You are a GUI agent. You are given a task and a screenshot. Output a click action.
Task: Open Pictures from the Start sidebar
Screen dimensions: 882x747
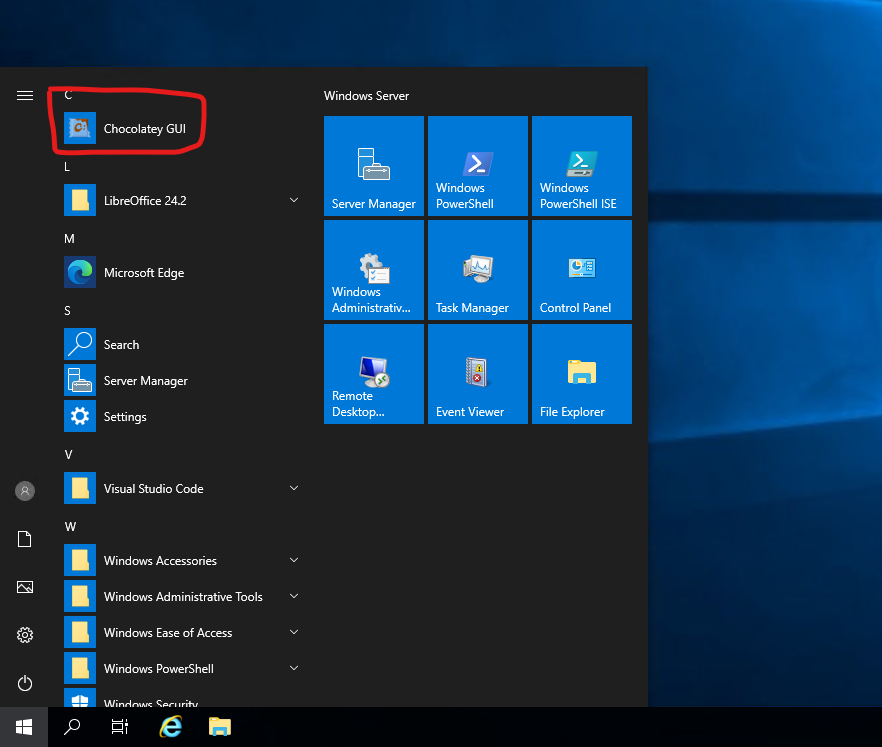(25, 587)
